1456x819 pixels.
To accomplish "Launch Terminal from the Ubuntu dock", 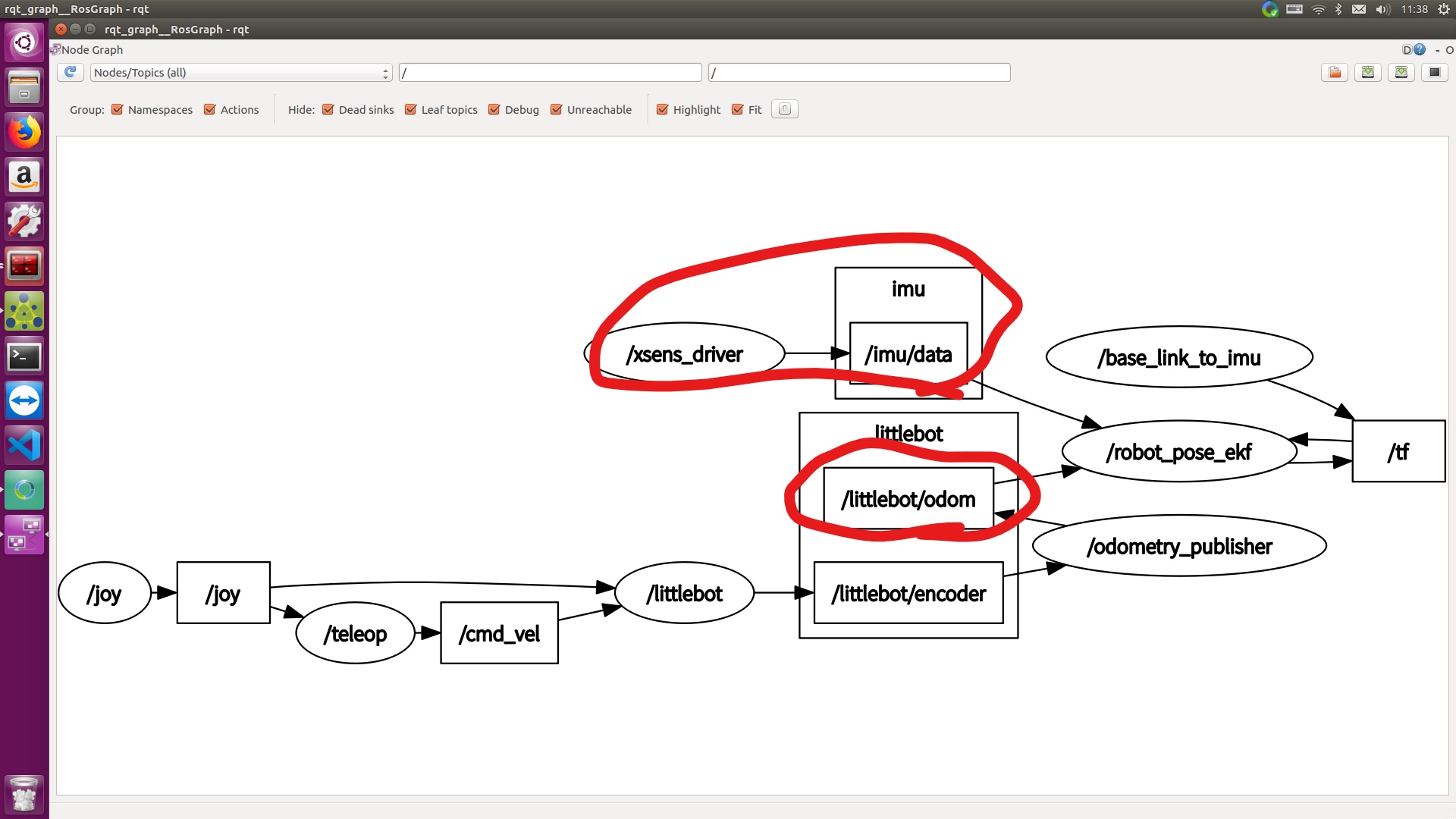I will click(24, 356).
